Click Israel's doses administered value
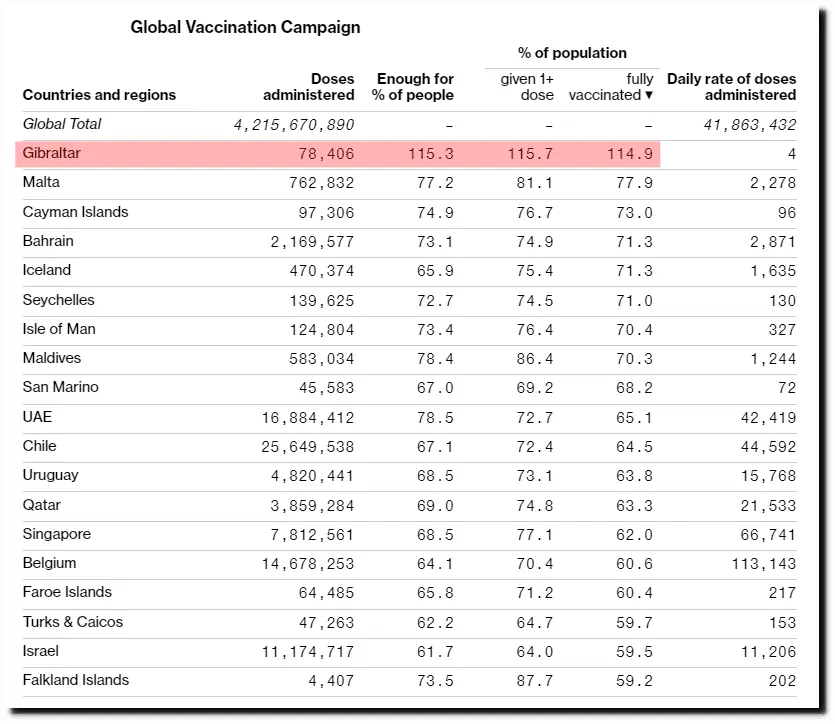Image resolution: width=835 pixels, height=724 pixels. [x=308, y=652]
